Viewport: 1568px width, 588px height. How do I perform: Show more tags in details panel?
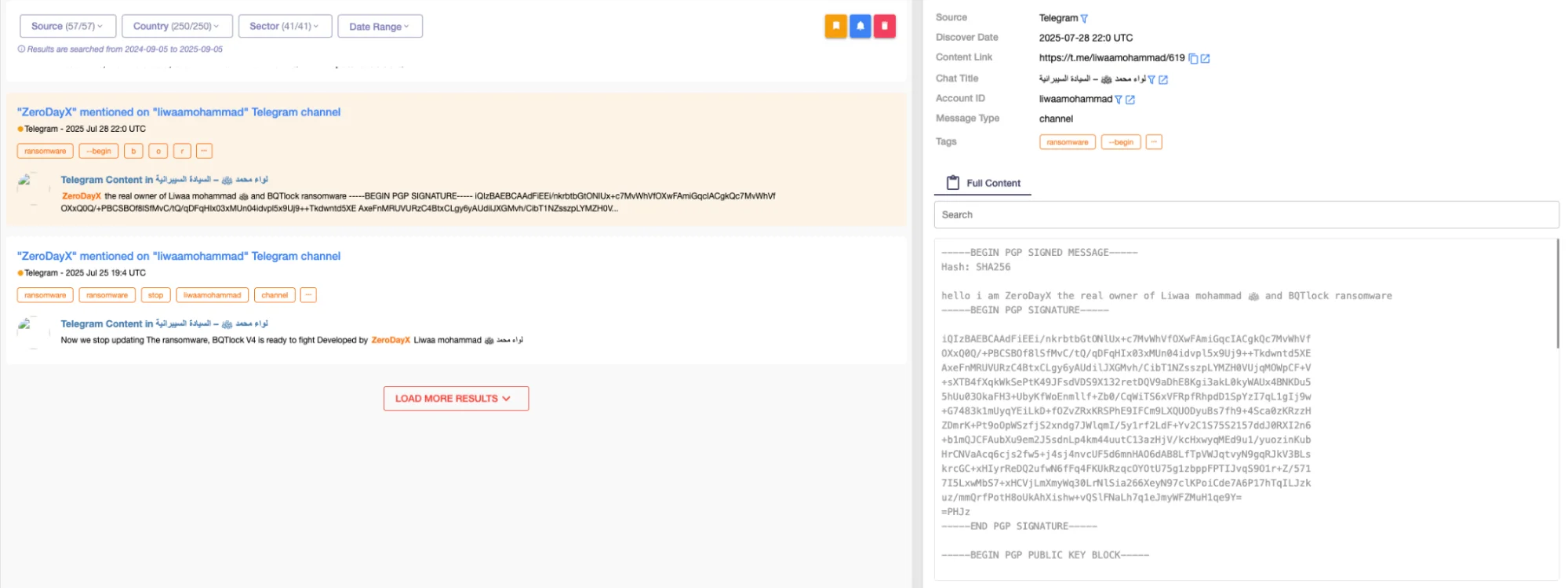click(x=1154, y=142)
